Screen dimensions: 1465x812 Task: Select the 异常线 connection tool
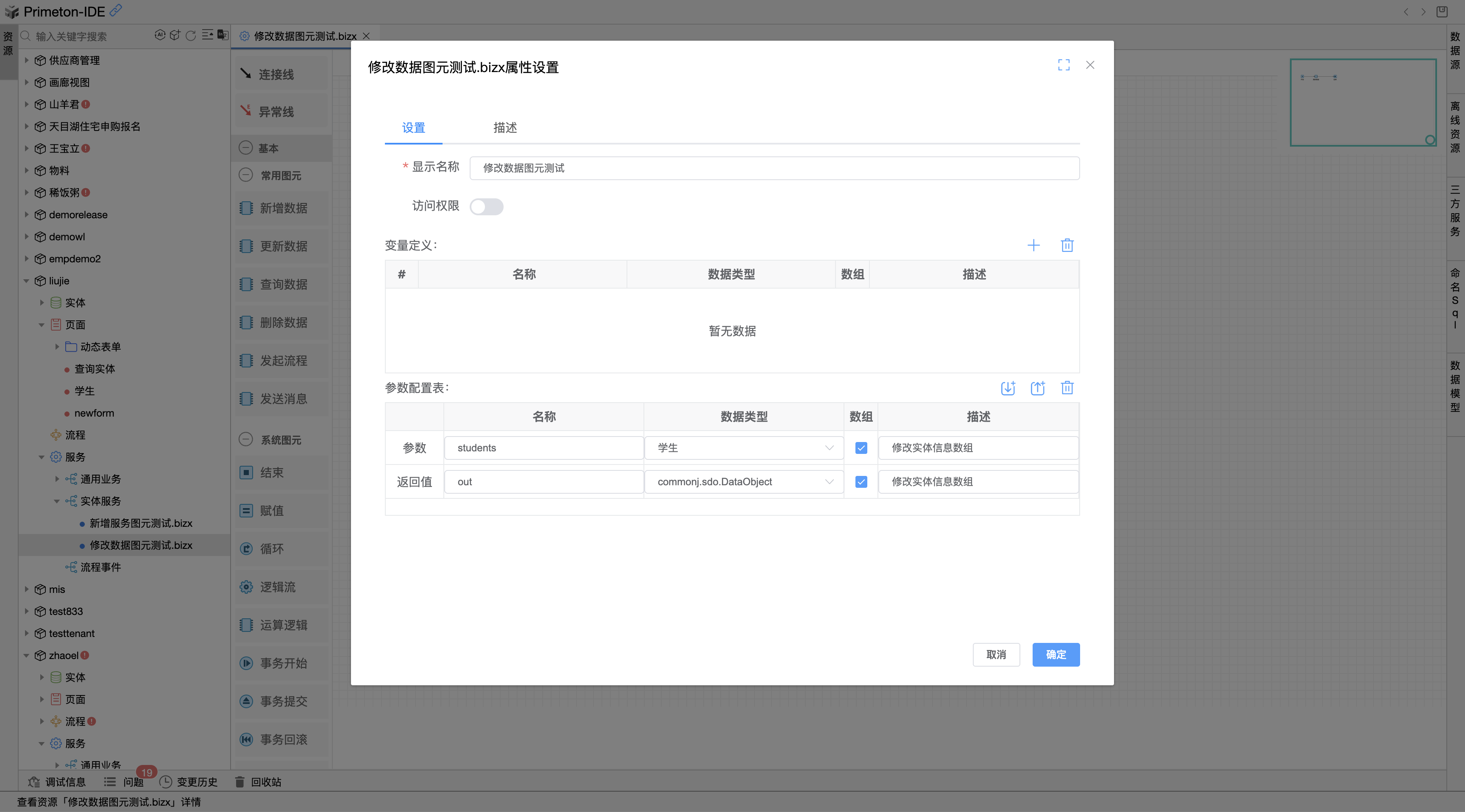coord(277,111)
